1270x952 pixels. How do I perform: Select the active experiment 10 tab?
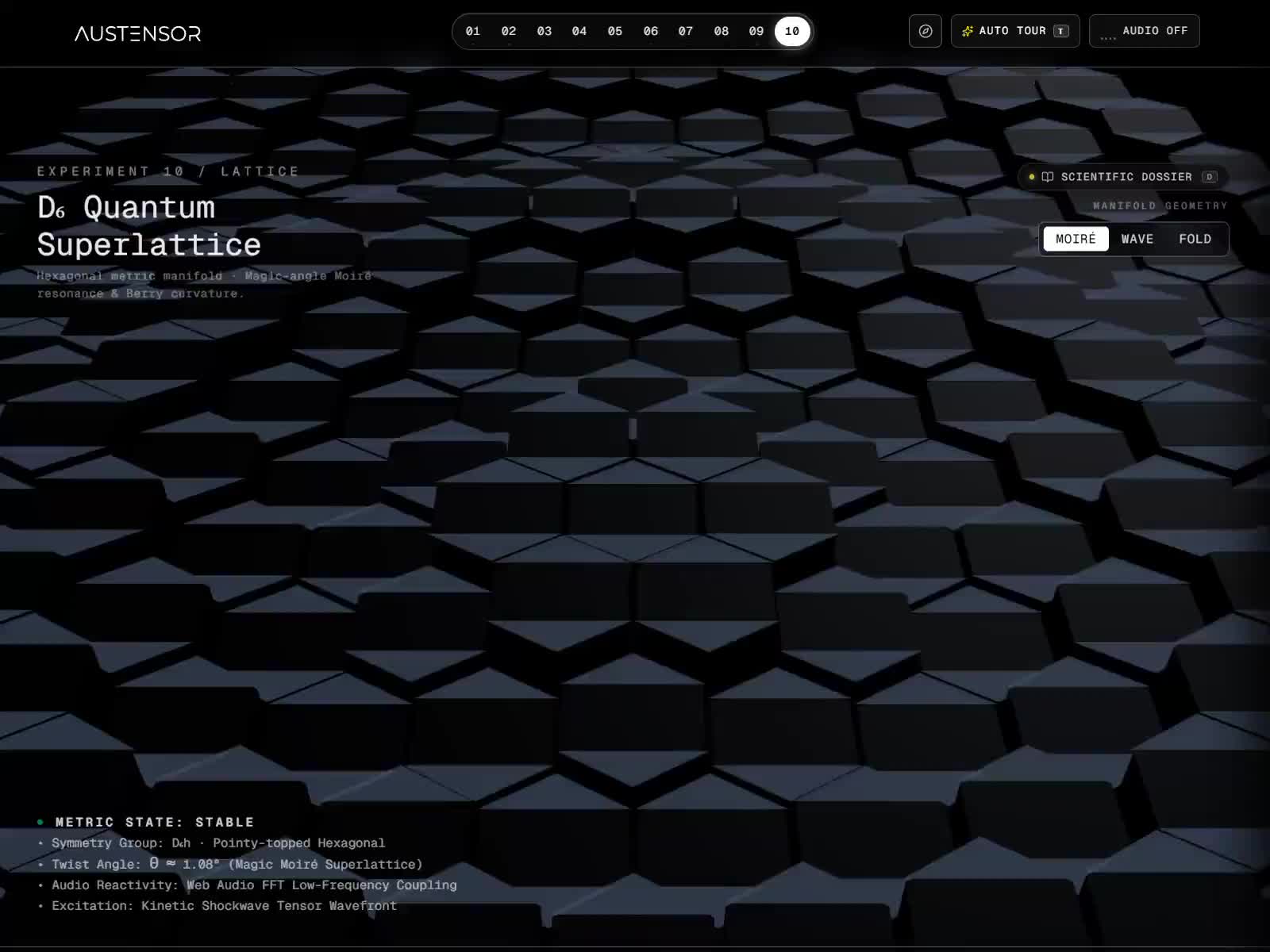click(x=792, y=31)
